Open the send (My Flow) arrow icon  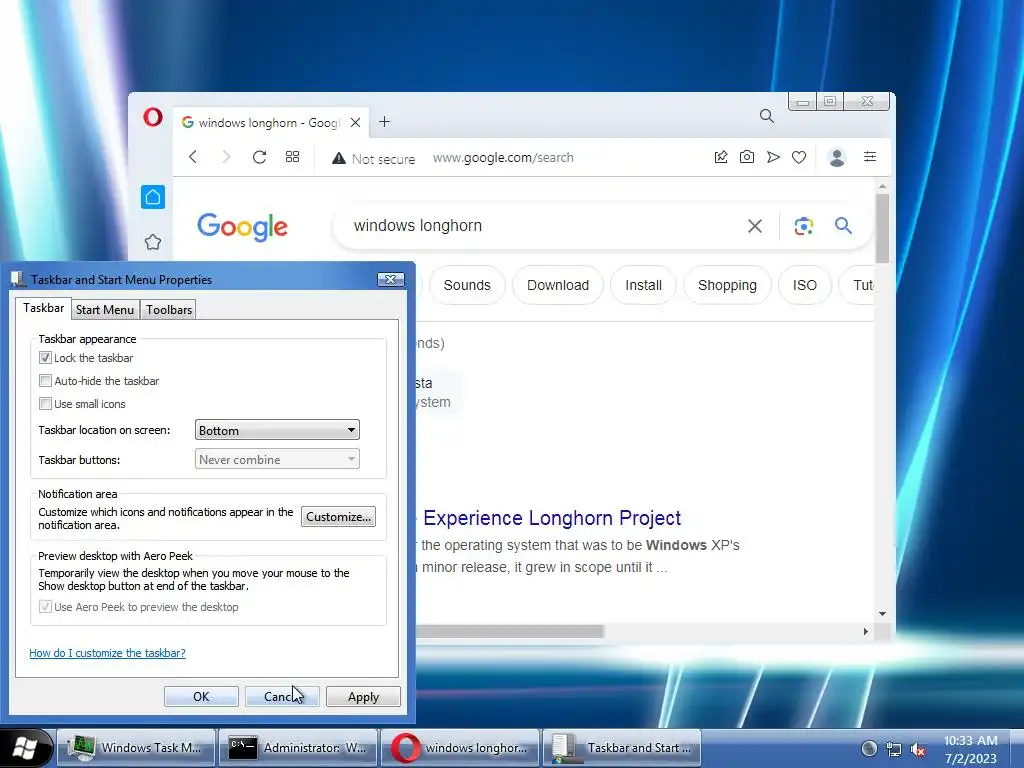(x=773, y=157)
